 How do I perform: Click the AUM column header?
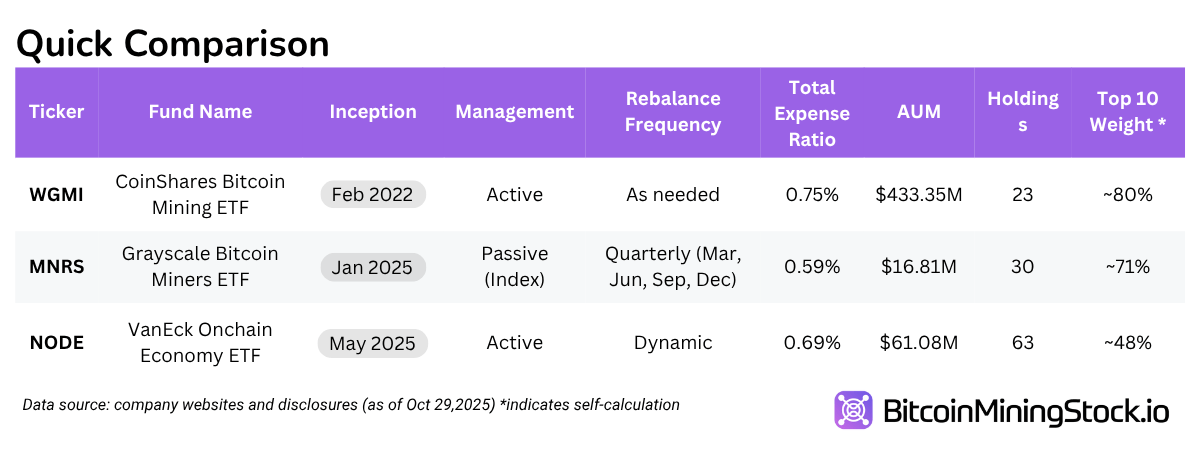(x=918, y=112)
